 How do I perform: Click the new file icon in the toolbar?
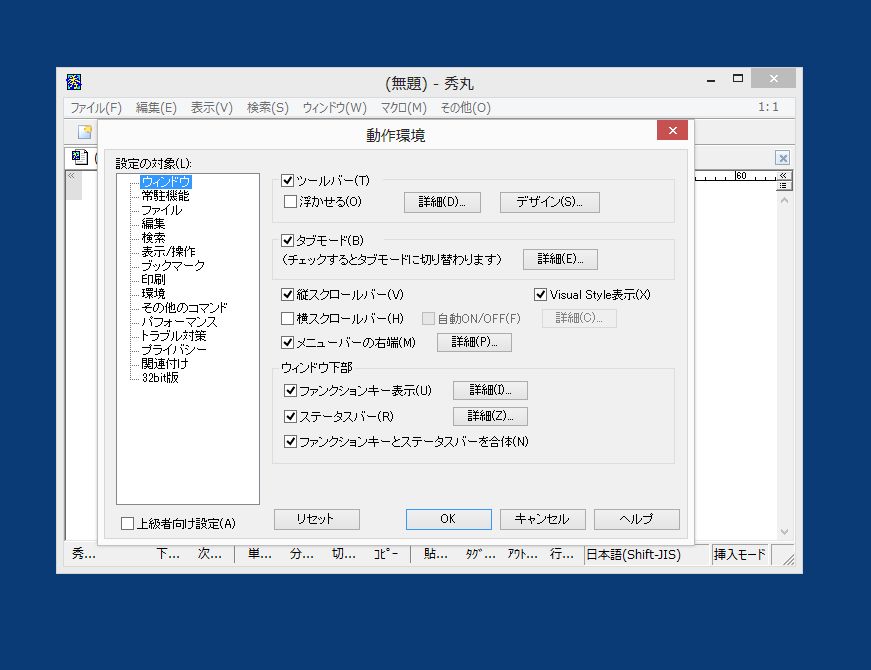click(84, 132)
